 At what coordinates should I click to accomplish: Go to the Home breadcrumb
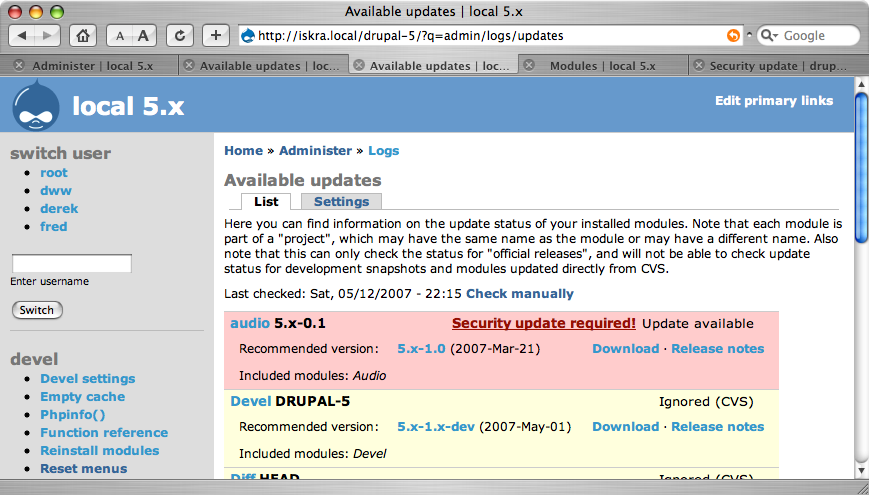coord(243,151)
